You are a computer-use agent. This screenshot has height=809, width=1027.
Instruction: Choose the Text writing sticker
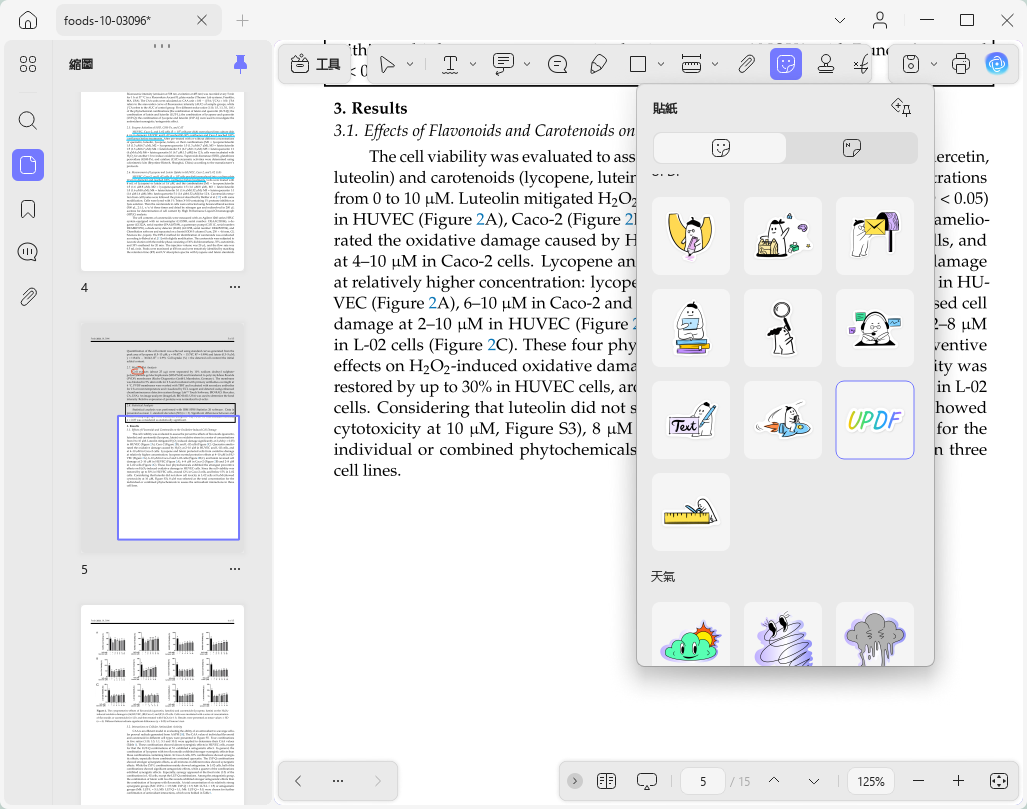[x=691, y=420]
